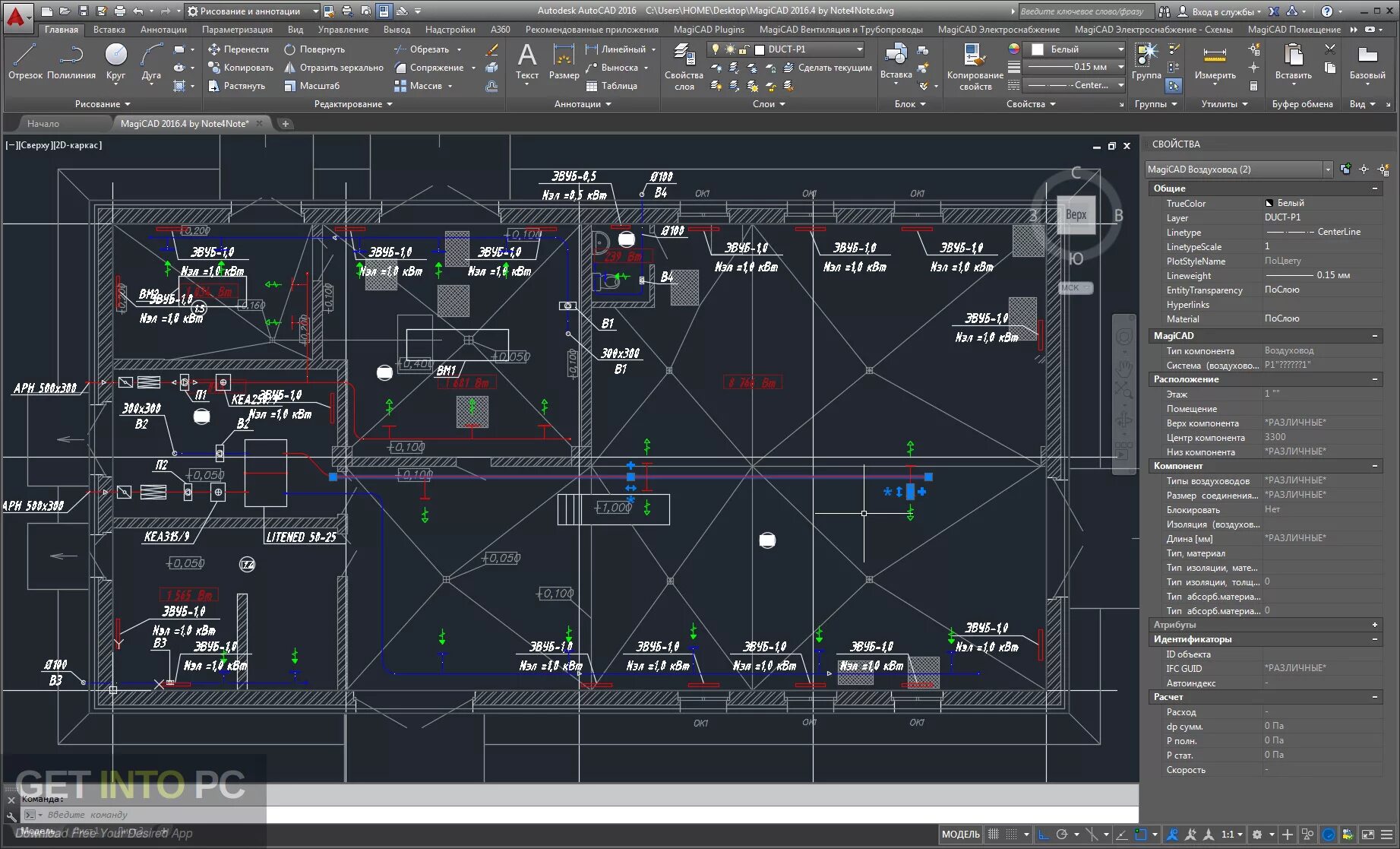Click the new drawing tab plus button
This screenshot has height=849, width=1400.
pyautogui.click(x=286, y=123)
